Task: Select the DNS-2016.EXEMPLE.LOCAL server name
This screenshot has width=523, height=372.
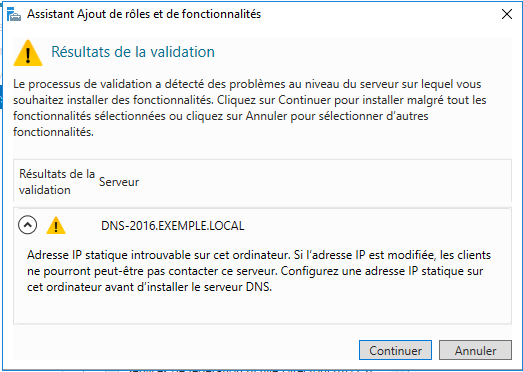Action: tap(172, 226)
